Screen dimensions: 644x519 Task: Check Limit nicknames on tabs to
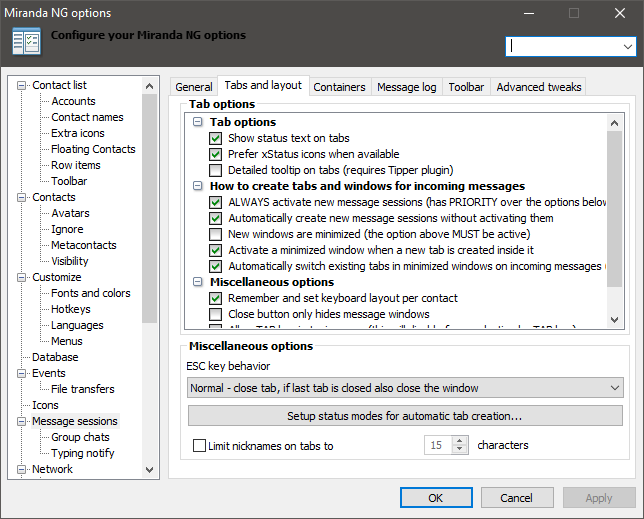(x=199, y=446)
